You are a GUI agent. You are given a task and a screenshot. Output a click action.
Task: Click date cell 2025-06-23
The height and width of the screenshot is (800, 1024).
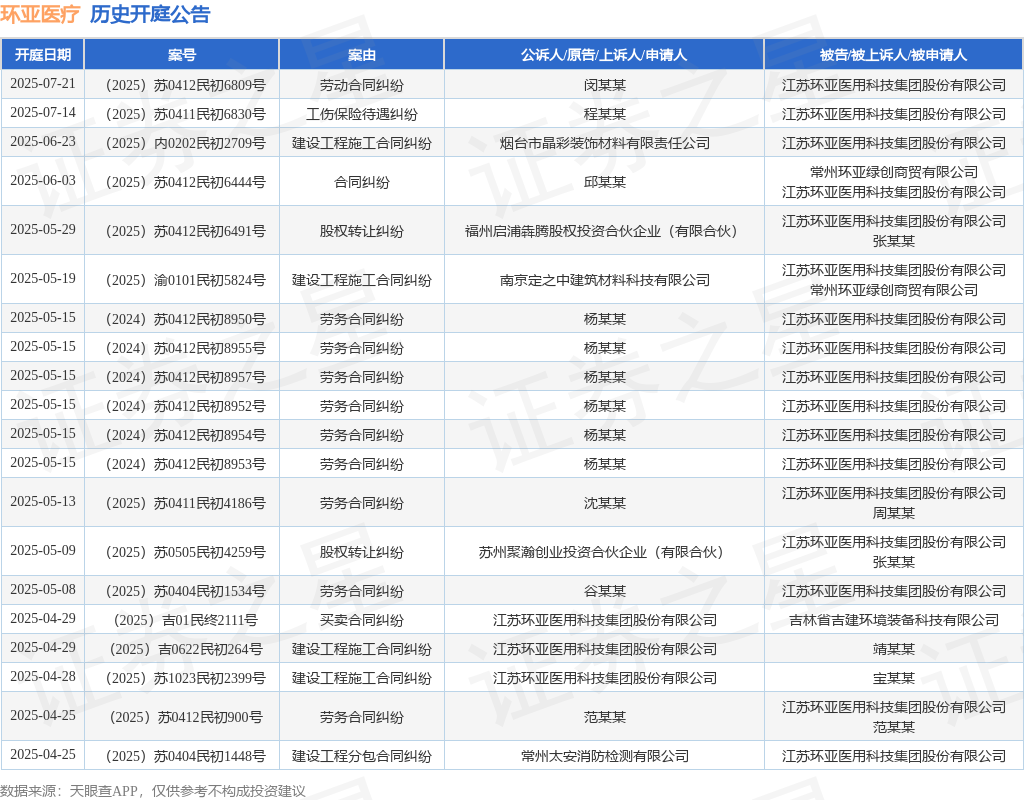coord(42,142)
